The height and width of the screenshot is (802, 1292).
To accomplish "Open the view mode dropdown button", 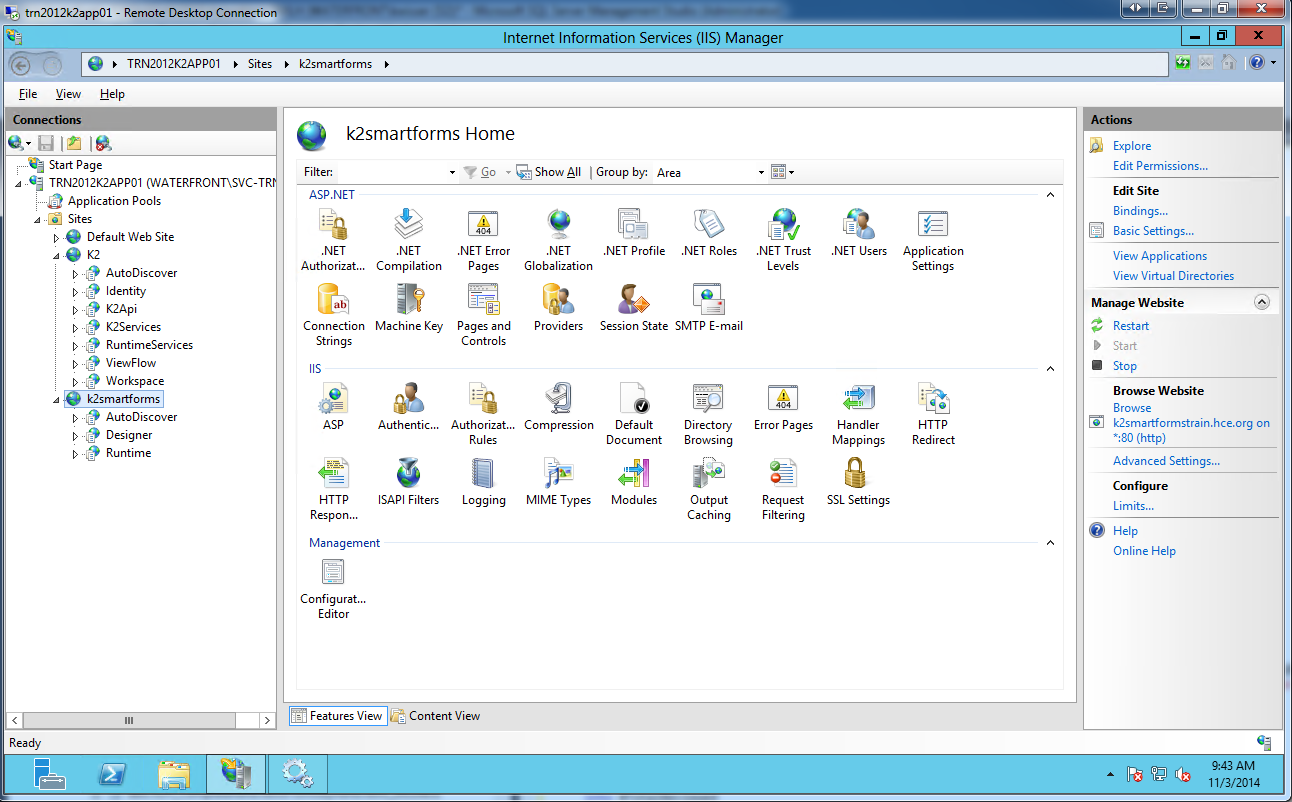I will (x=783, y=172).
